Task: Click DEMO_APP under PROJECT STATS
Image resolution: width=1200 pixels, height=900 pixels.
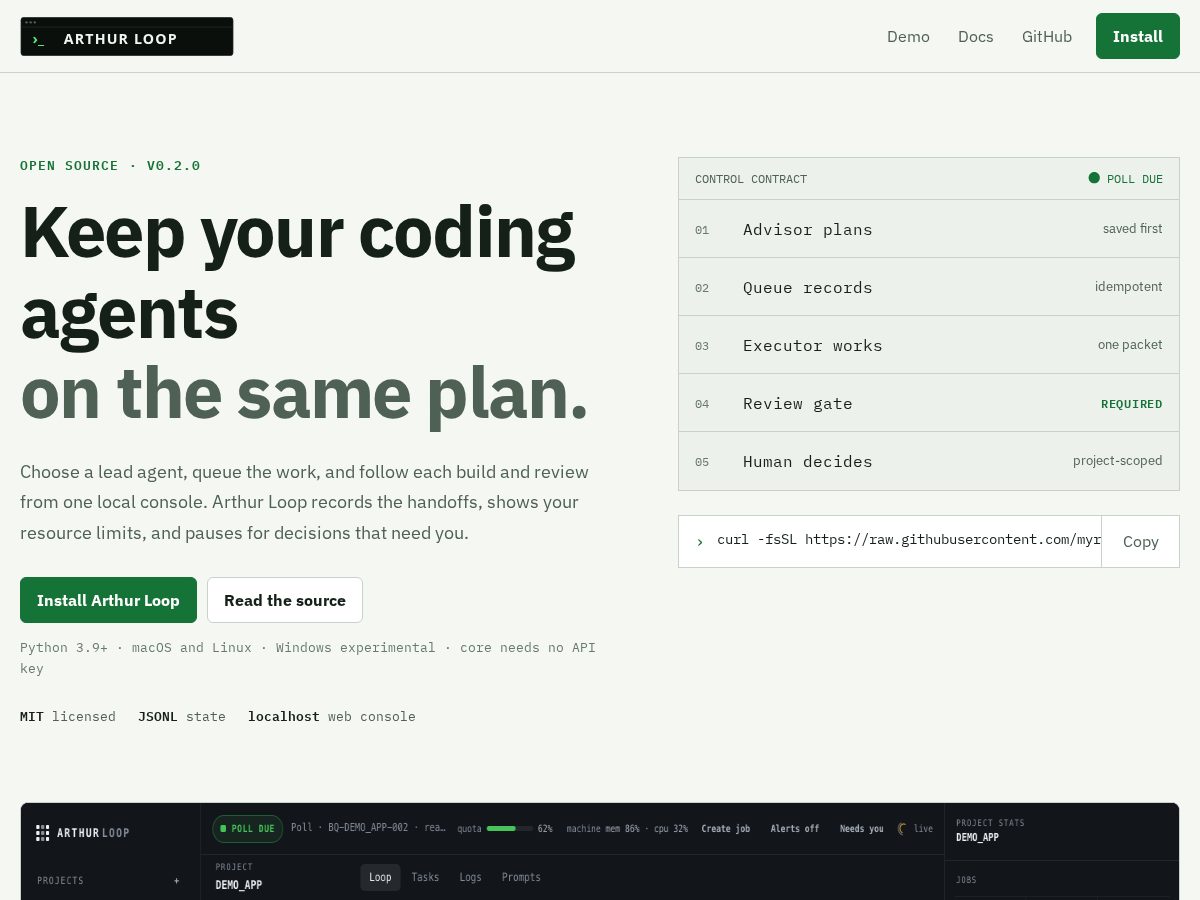Action: [977, 837]
